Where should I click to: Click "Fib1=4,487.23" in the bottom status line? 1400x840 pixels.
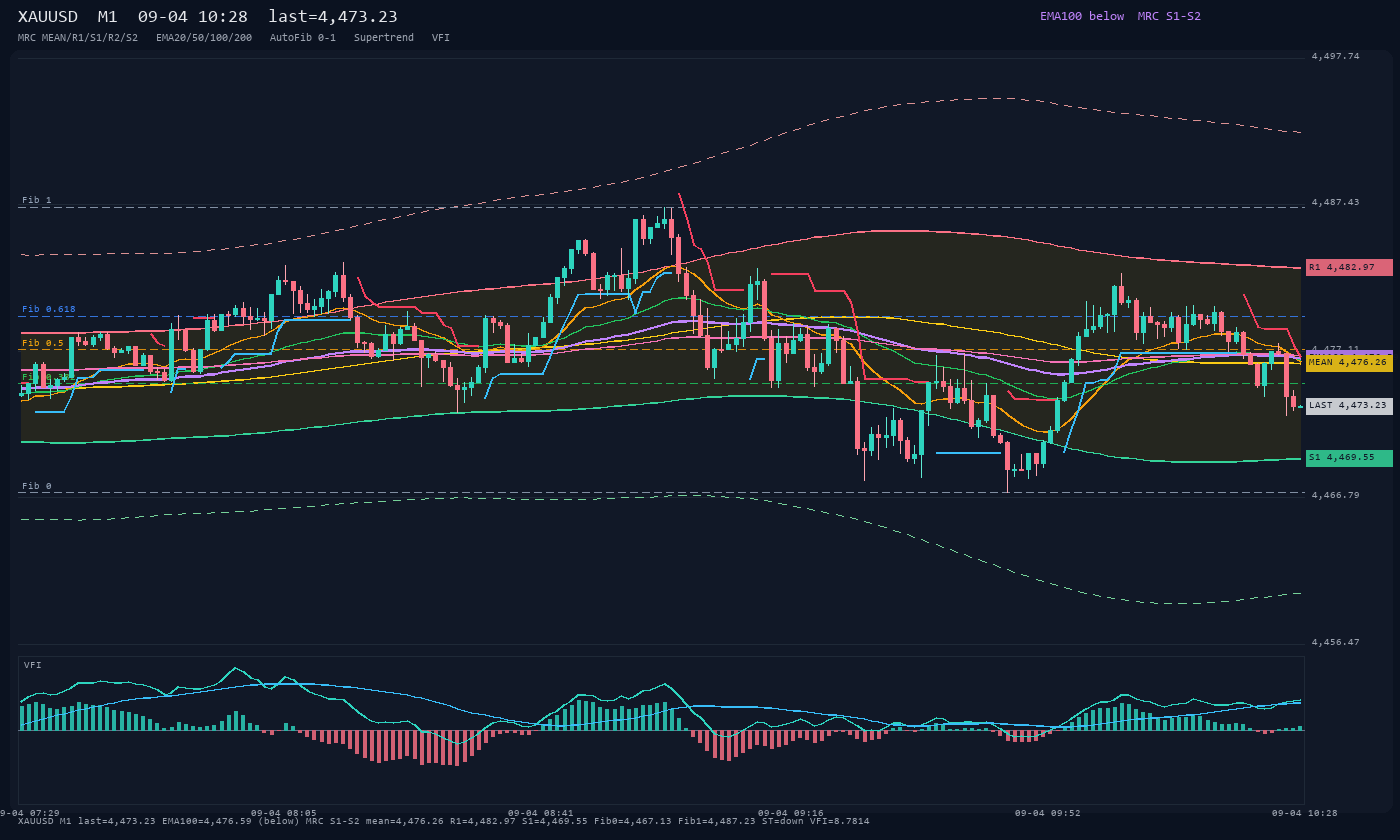pyautogui.click(x=717, y=821)
